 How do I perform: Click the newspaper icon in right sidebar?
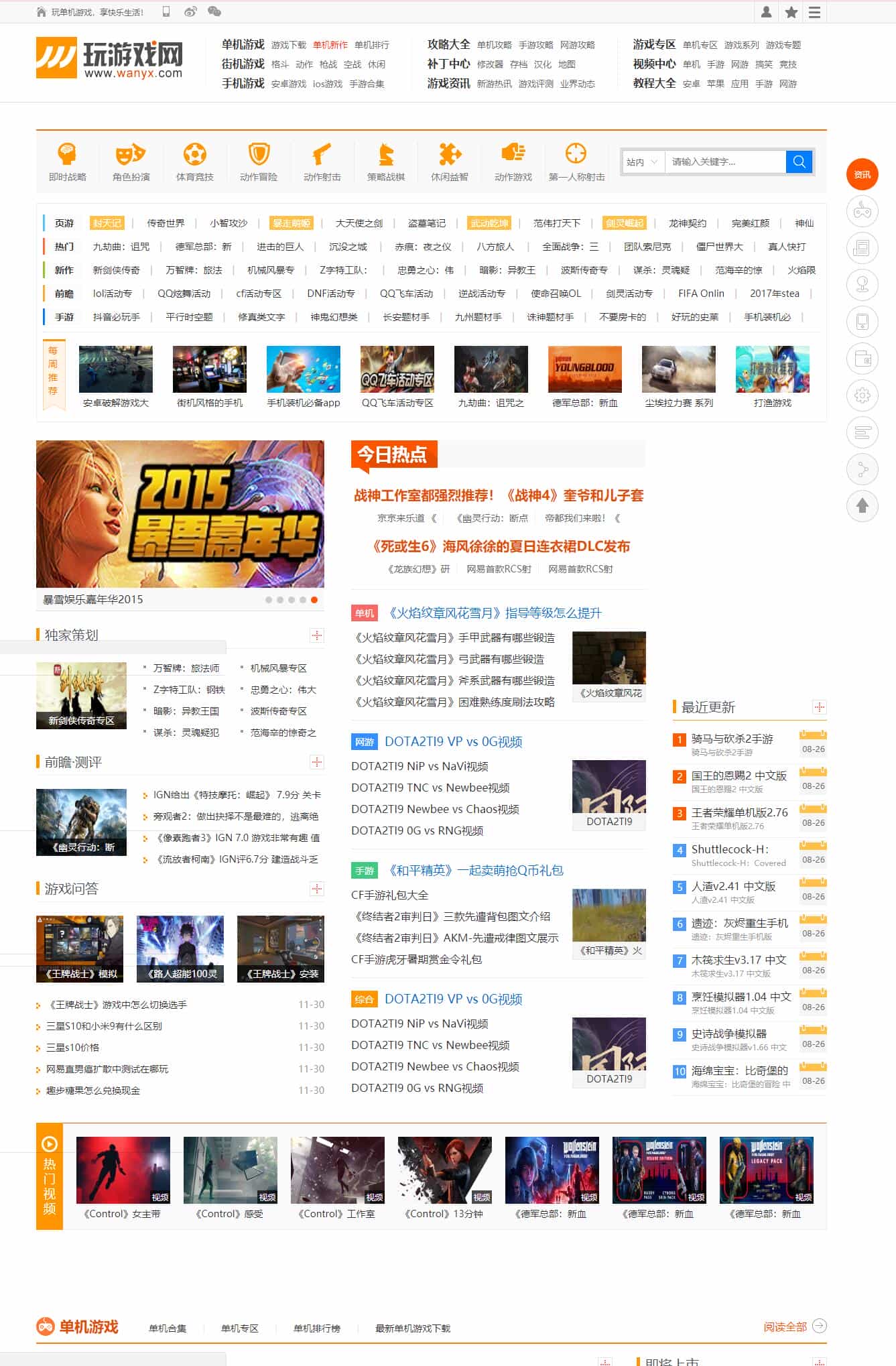pyautogui.click(x=862, y=249)
